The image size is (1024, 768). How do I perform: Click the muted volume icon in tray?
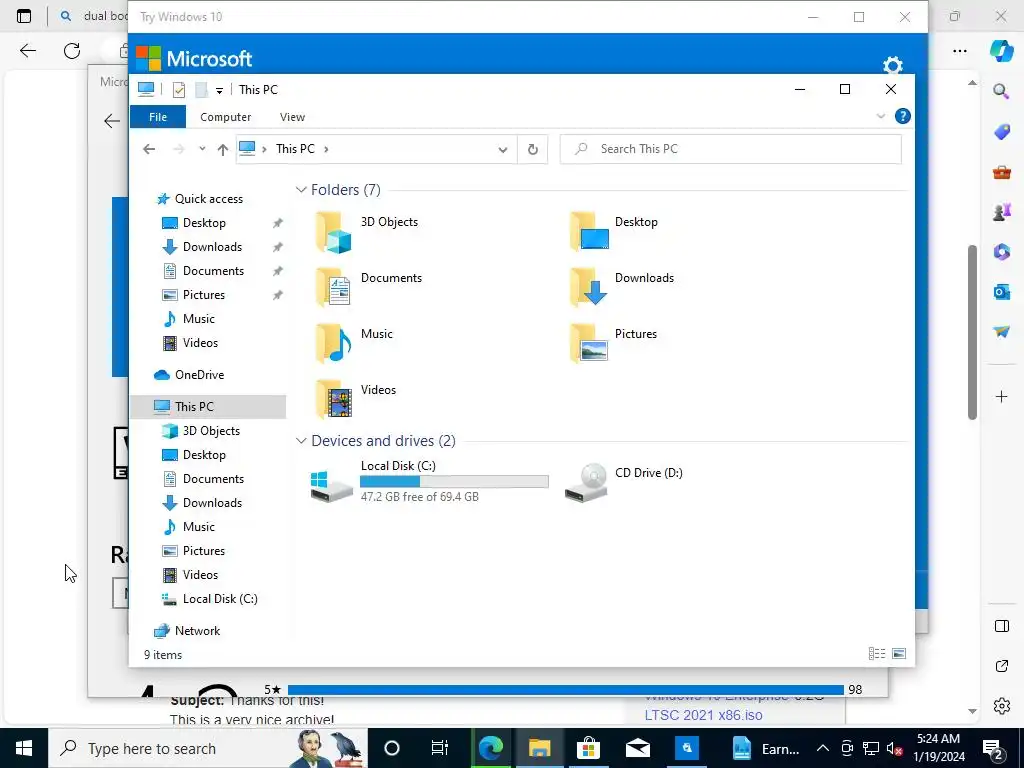click(894, 748)
